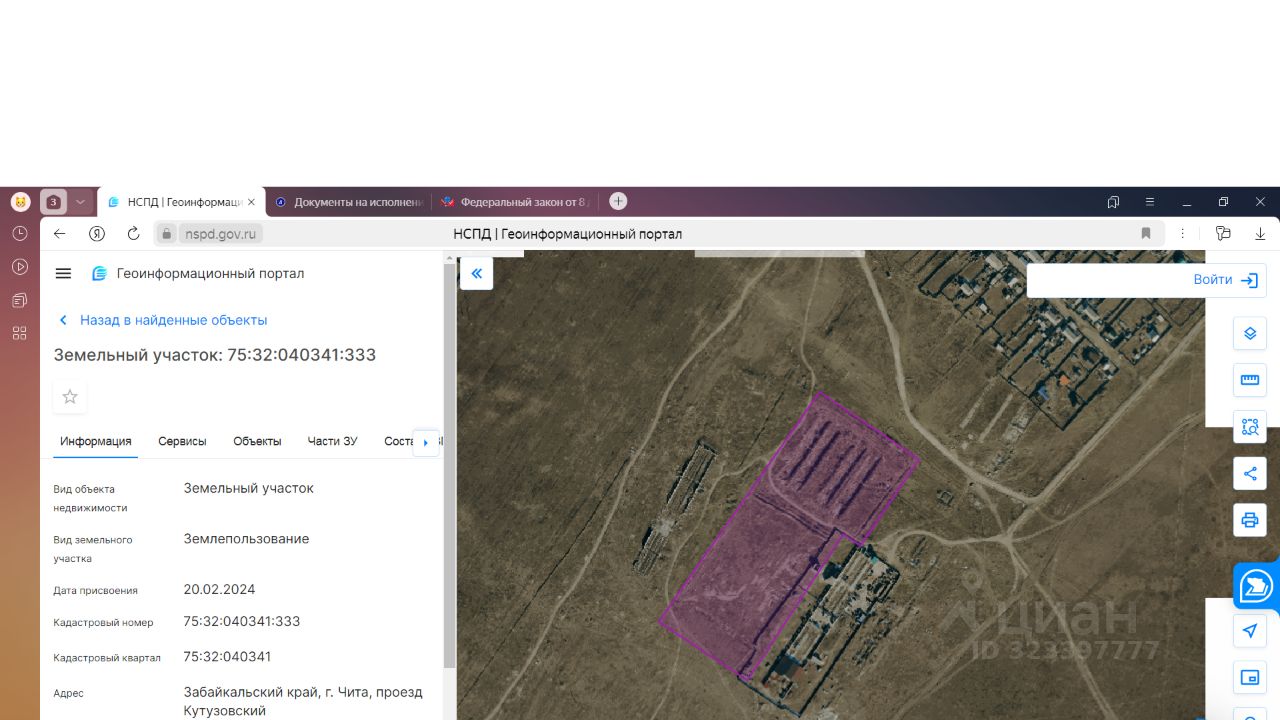Click the Геоинформационный портал logo
Viewport: 1280px width, 720px height.
(x=198, y=274)
